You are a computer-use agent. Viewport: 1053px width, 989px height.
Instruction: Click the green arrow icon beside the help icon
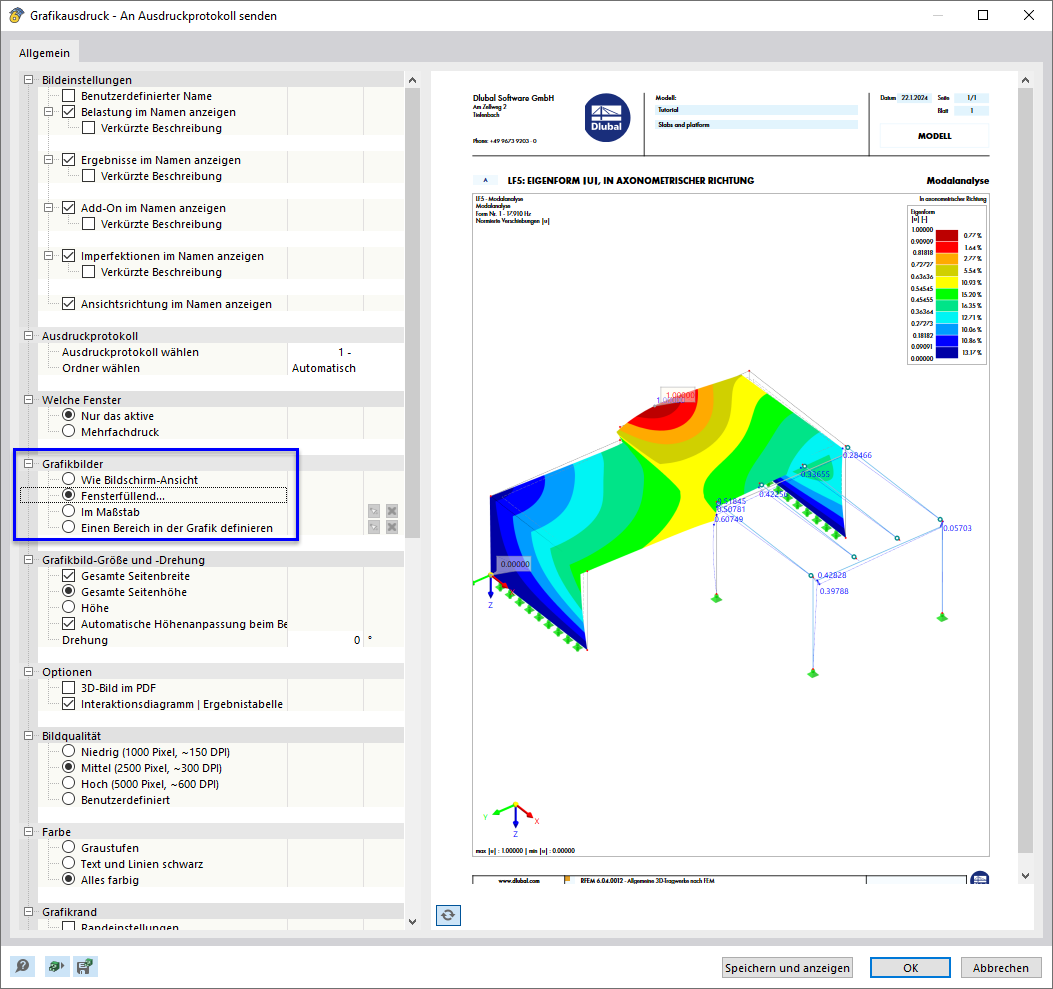point(56,966)
